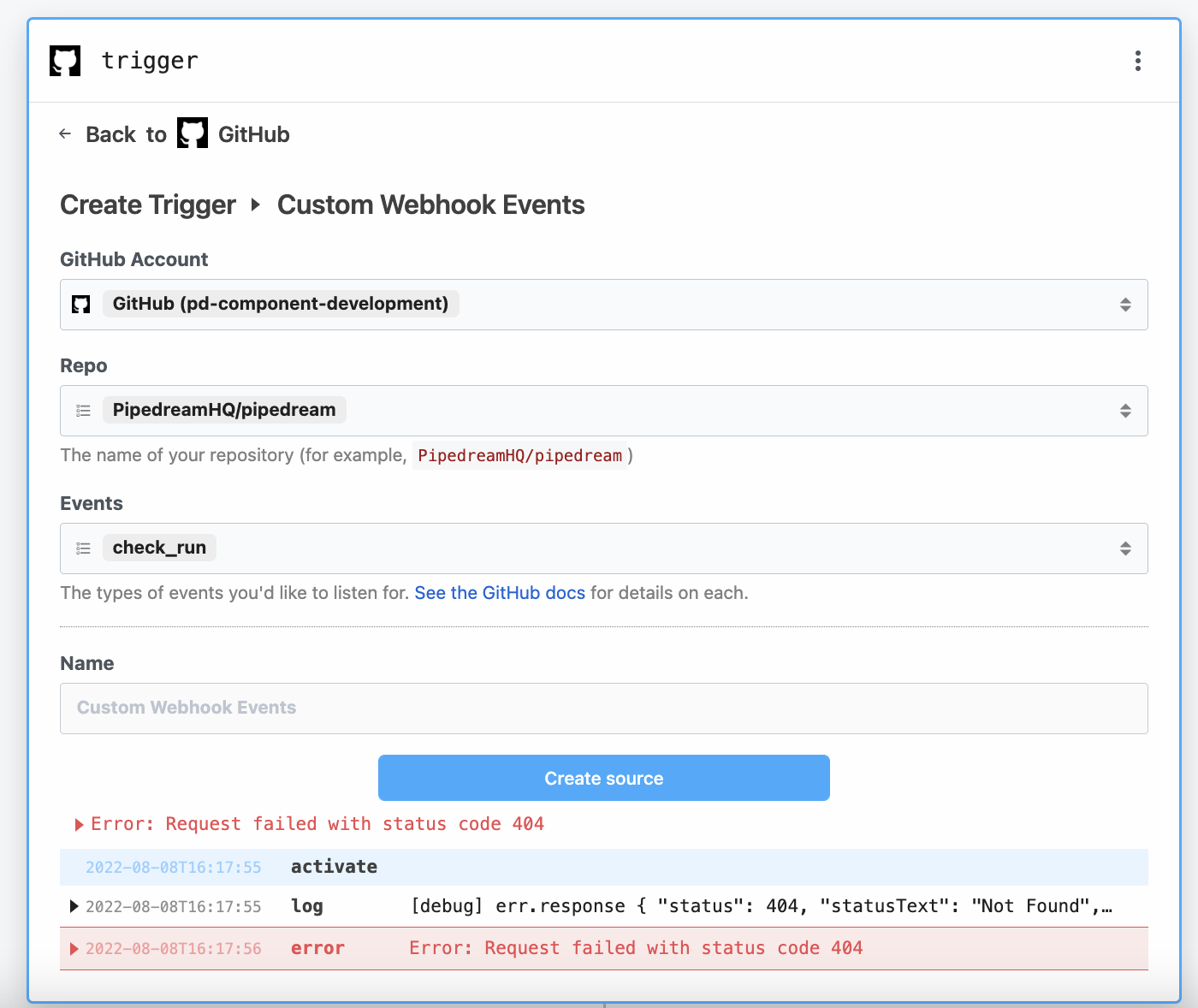Click the back arrow icon
Viewport: 1198px width, 1008px height.
[x=65, y=133]
